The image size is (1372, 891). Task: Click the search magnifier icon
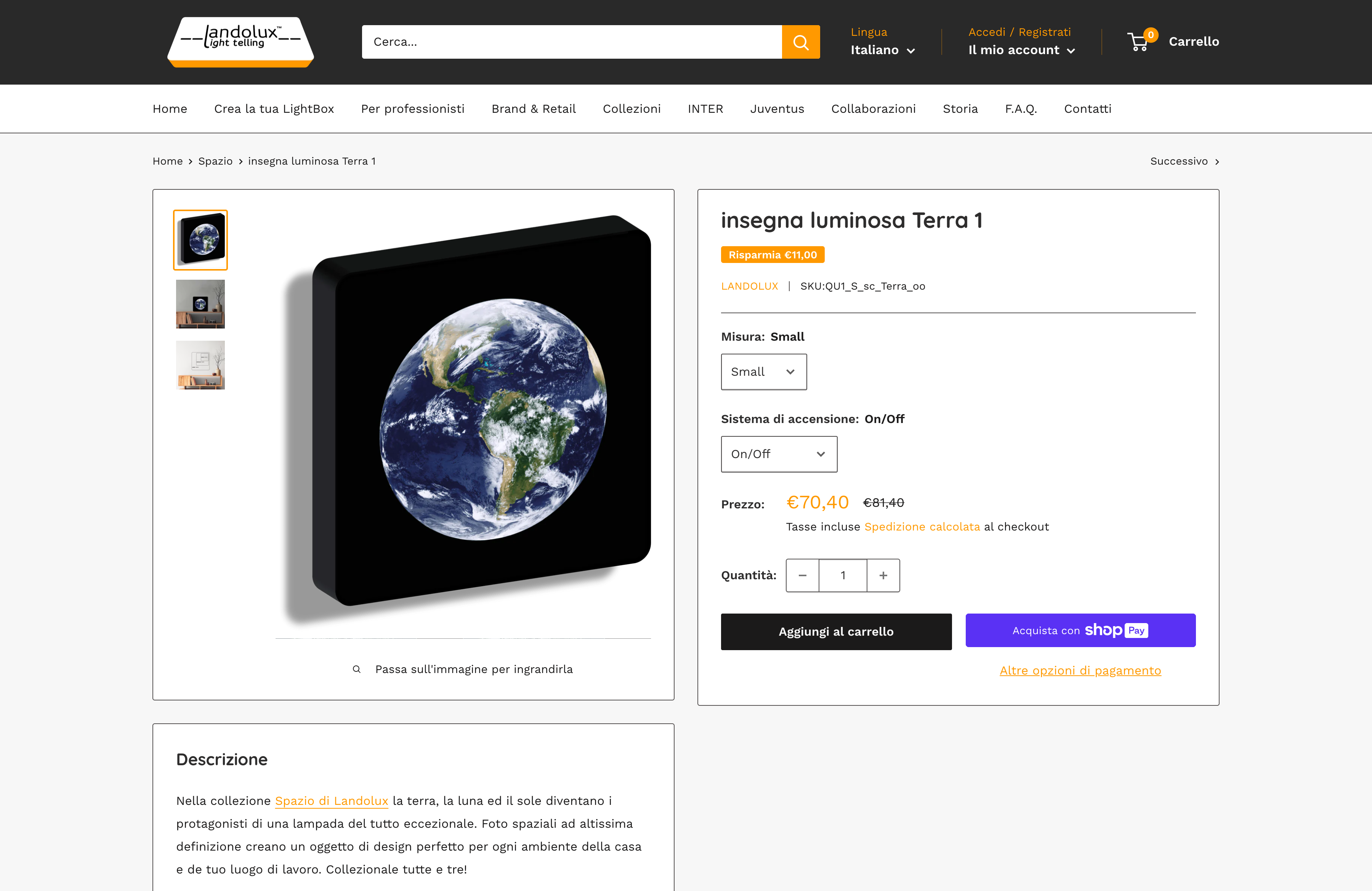(801, 42)
